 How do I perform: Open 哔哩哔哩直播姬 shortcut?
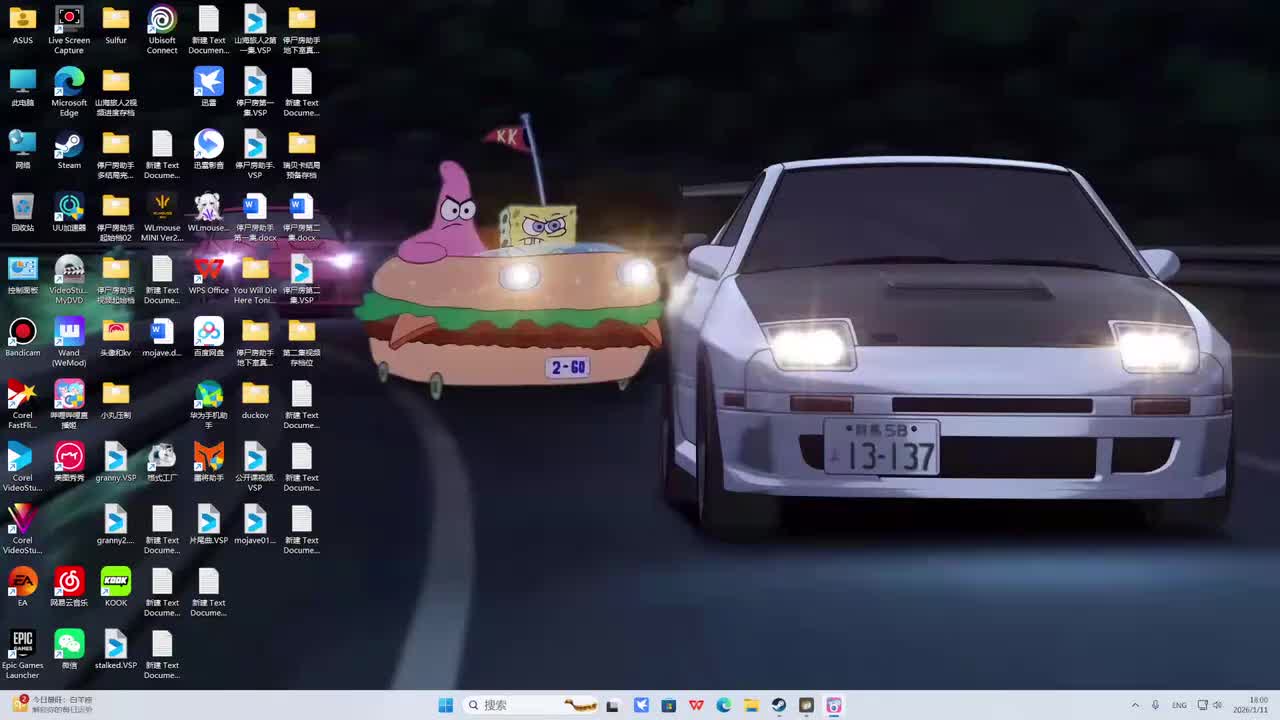coord(69,405)
